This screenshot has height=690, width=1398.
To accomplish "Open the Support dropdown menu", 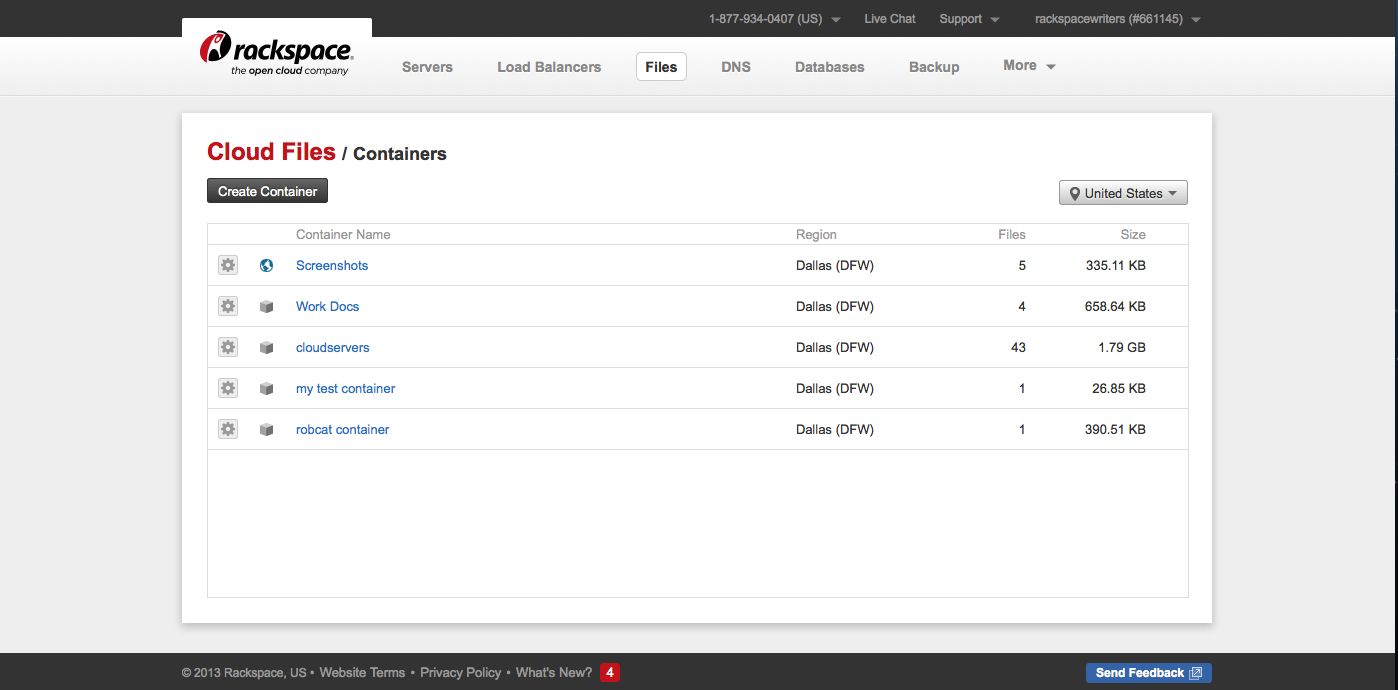I will point(968,18).
